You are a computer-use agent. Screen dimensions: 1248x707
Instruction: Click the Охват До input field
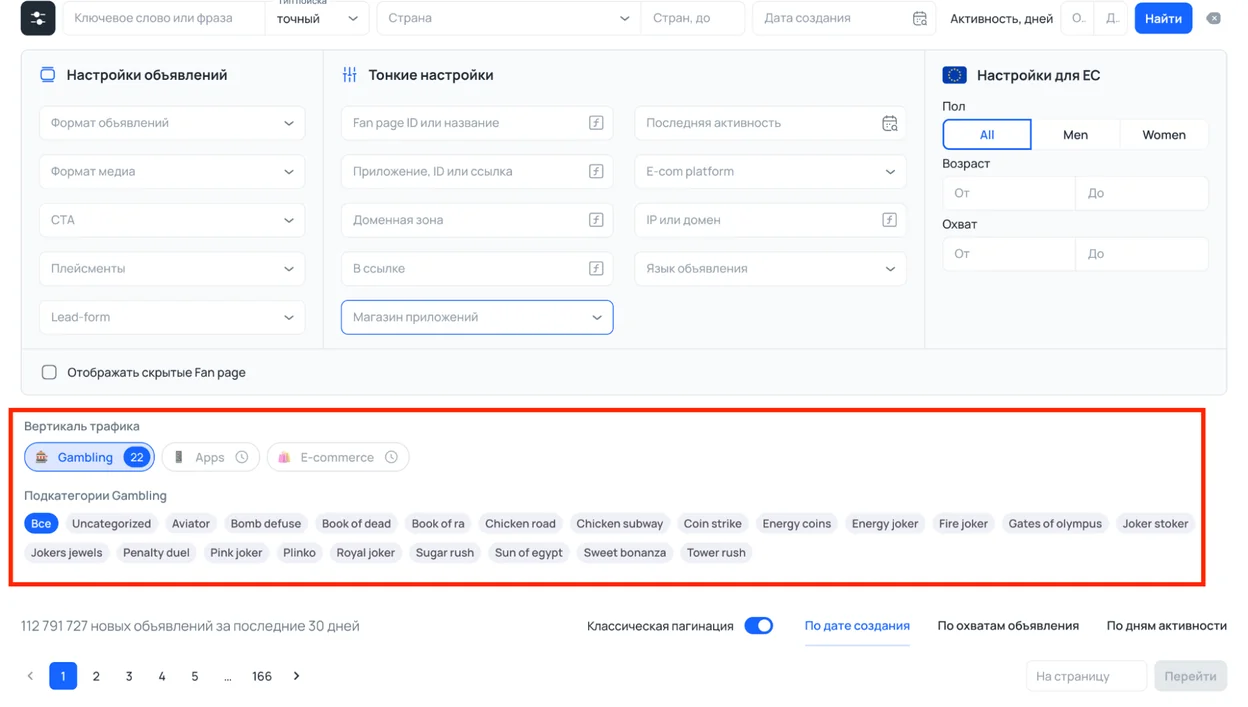click(1142, 254)
